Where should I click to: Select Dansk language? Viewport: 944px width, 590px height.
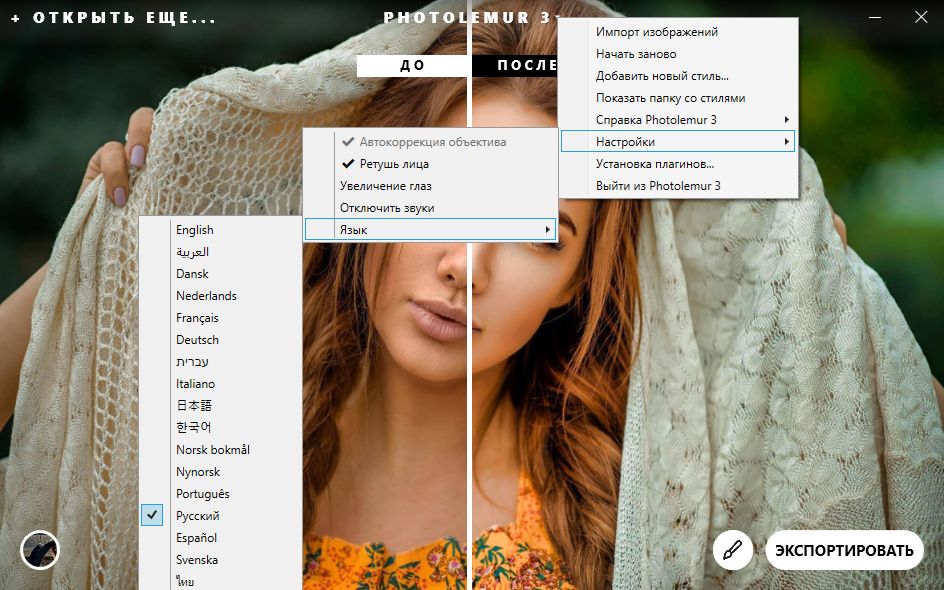click(x=220, y=274)
